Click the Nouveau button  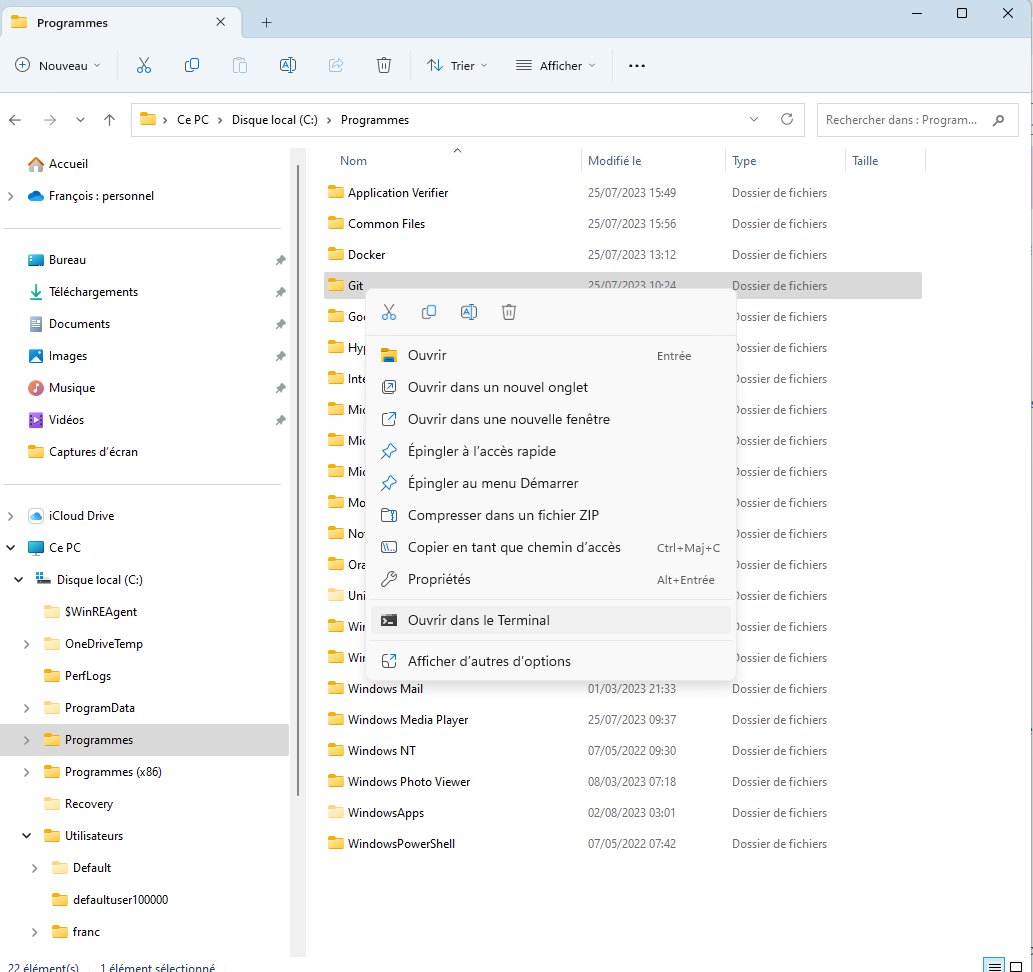[59, 66]
